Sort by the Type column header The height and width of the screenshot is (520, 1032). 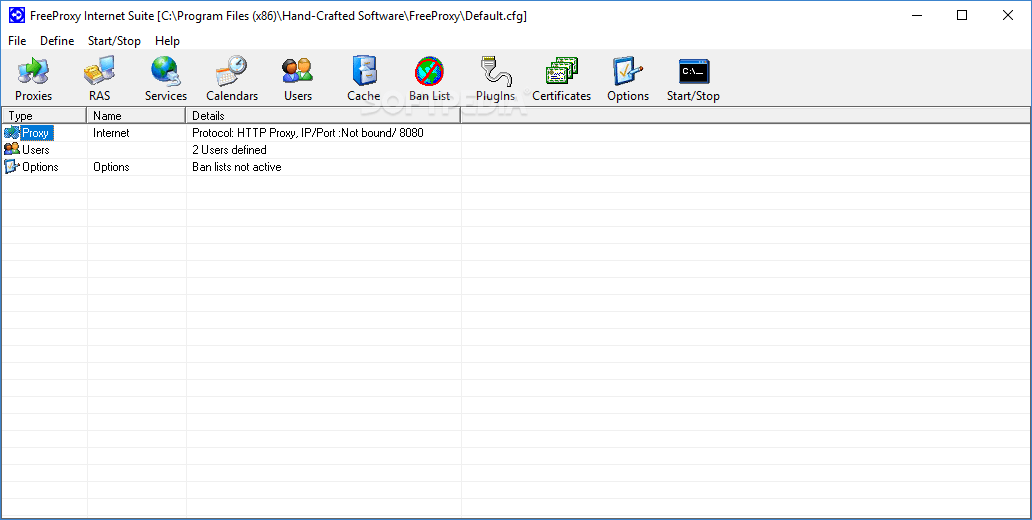[44, 116]
